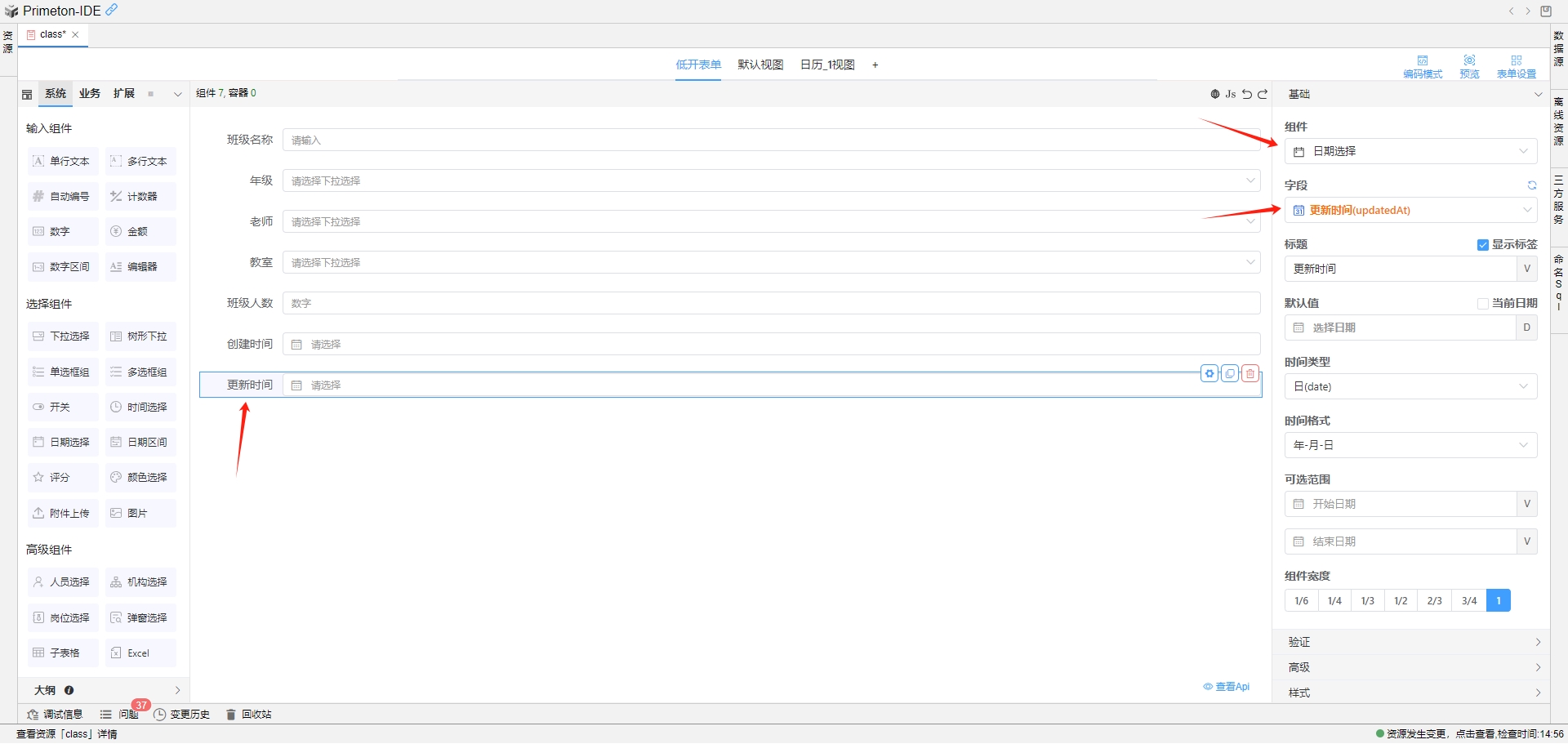Open 预览 preview at top right
Image resolution: width=1568 pixels, height=744 pixels.
tap(1469, 65)
